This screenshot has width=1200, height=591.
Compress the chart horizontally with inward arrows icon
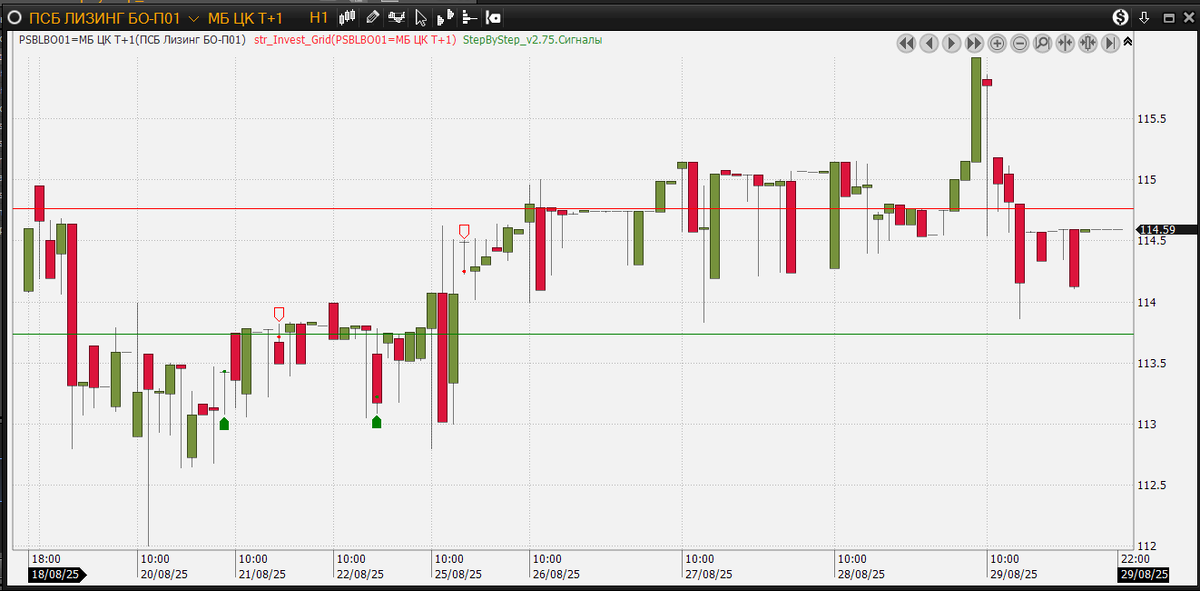[1065, 43]
